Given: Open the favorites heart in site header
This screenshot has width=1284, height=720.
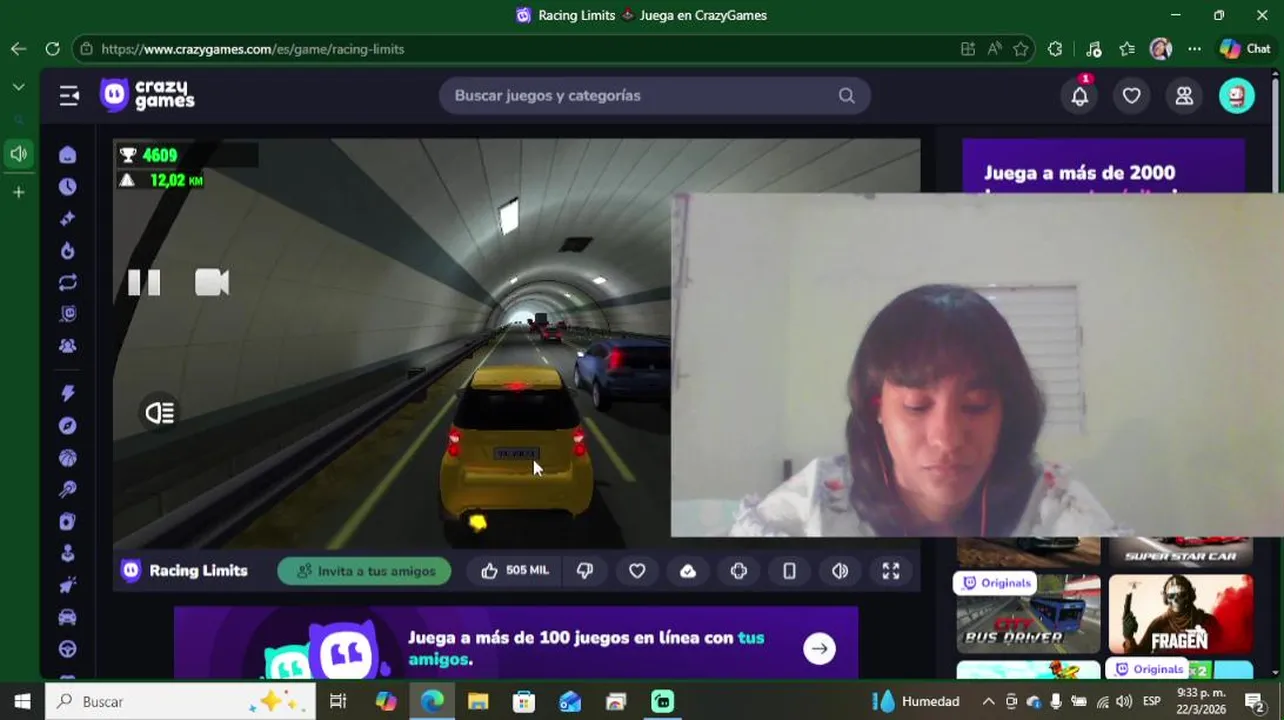Looking at the screenshot, I should 1131,96.
